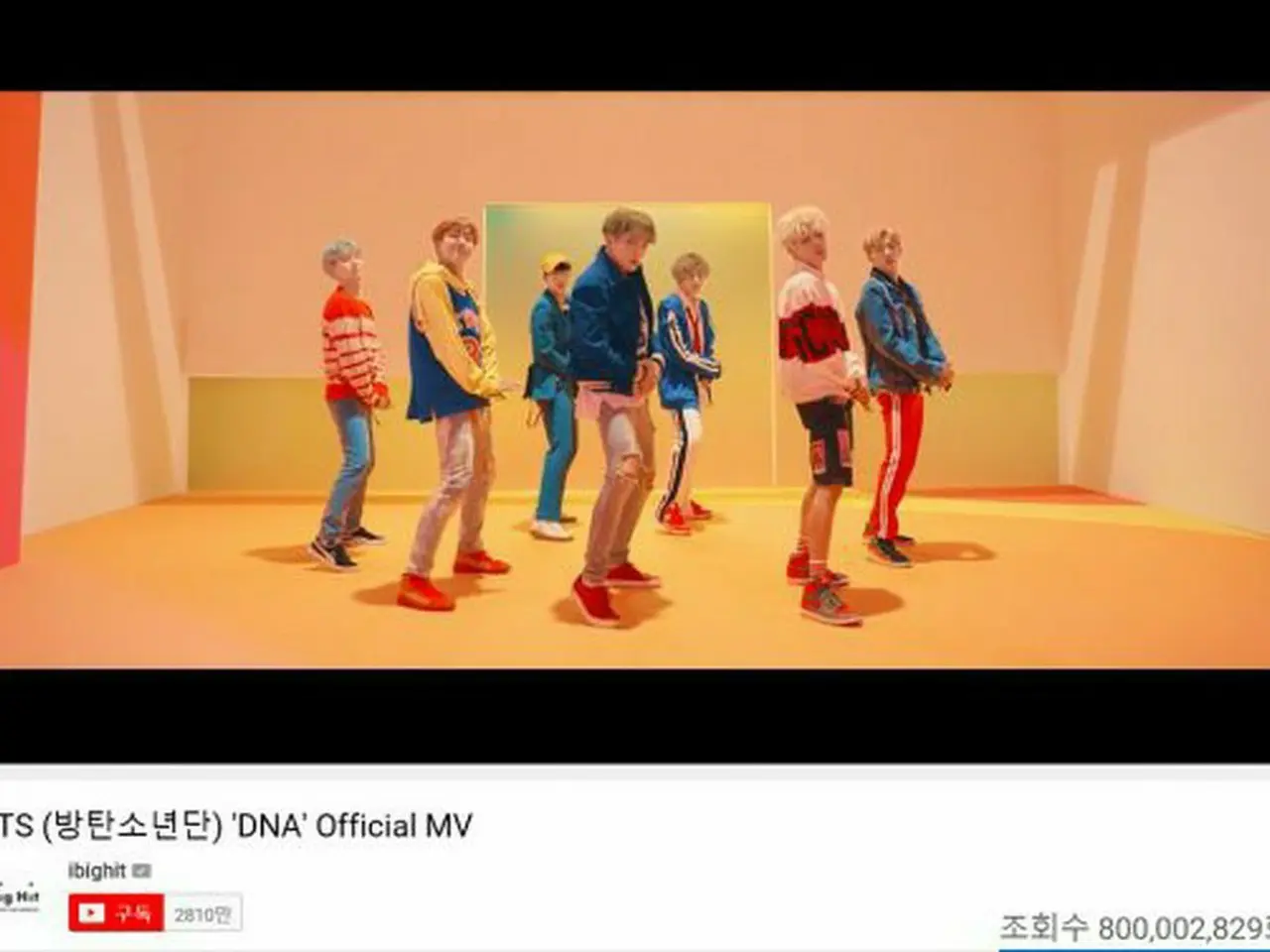Click the black letterbox bar below video
The height and width of the screenshot is (952, 1270).
635,715
